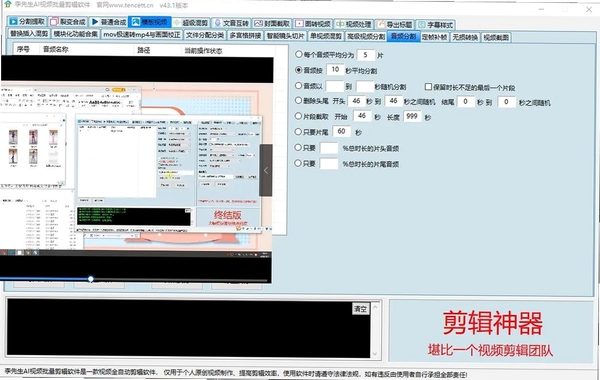Screen dimensions: 600x380
Task: Open the 字幕样式 tab
Action: coord(435,25)
